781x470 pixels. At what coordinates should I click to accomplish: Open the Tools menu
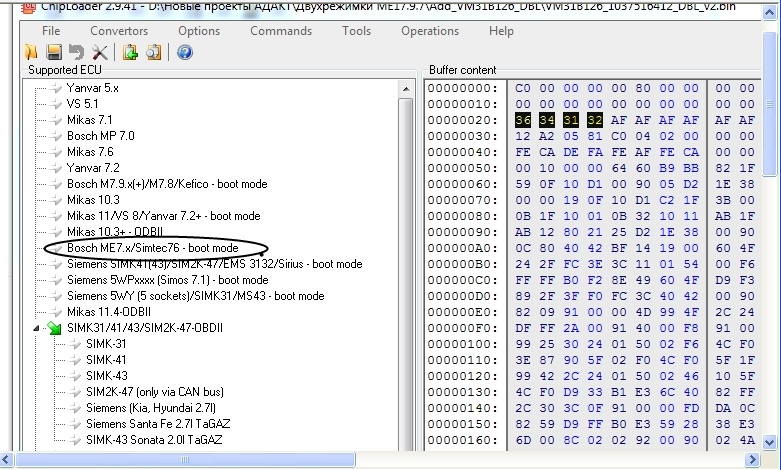(x=356, y=31)
